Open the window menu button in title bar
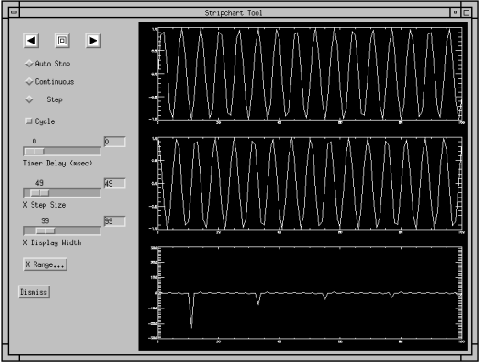480x364 pixels. point(14,13)
